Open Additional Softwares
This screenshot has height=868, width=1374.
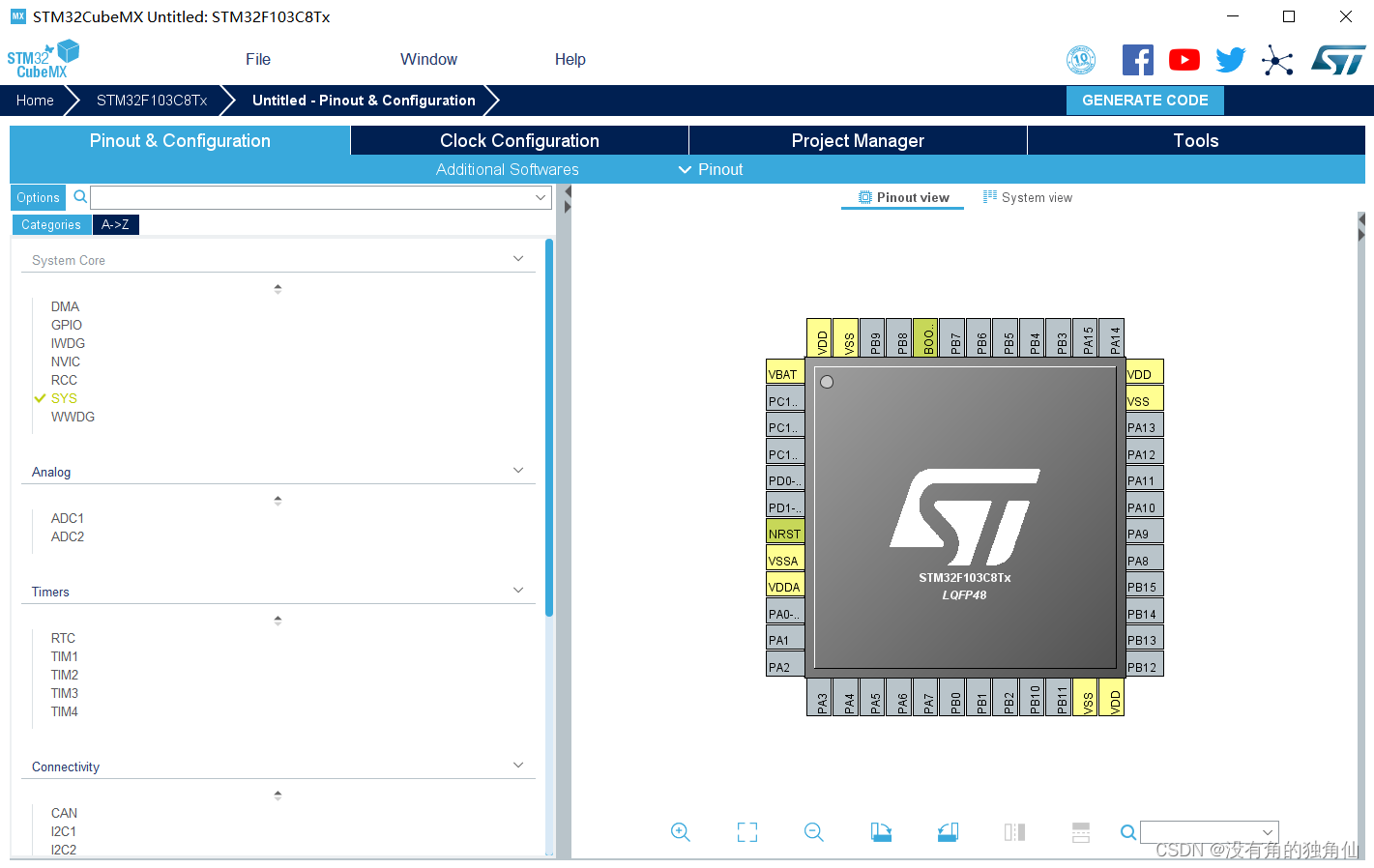point(508,169)
